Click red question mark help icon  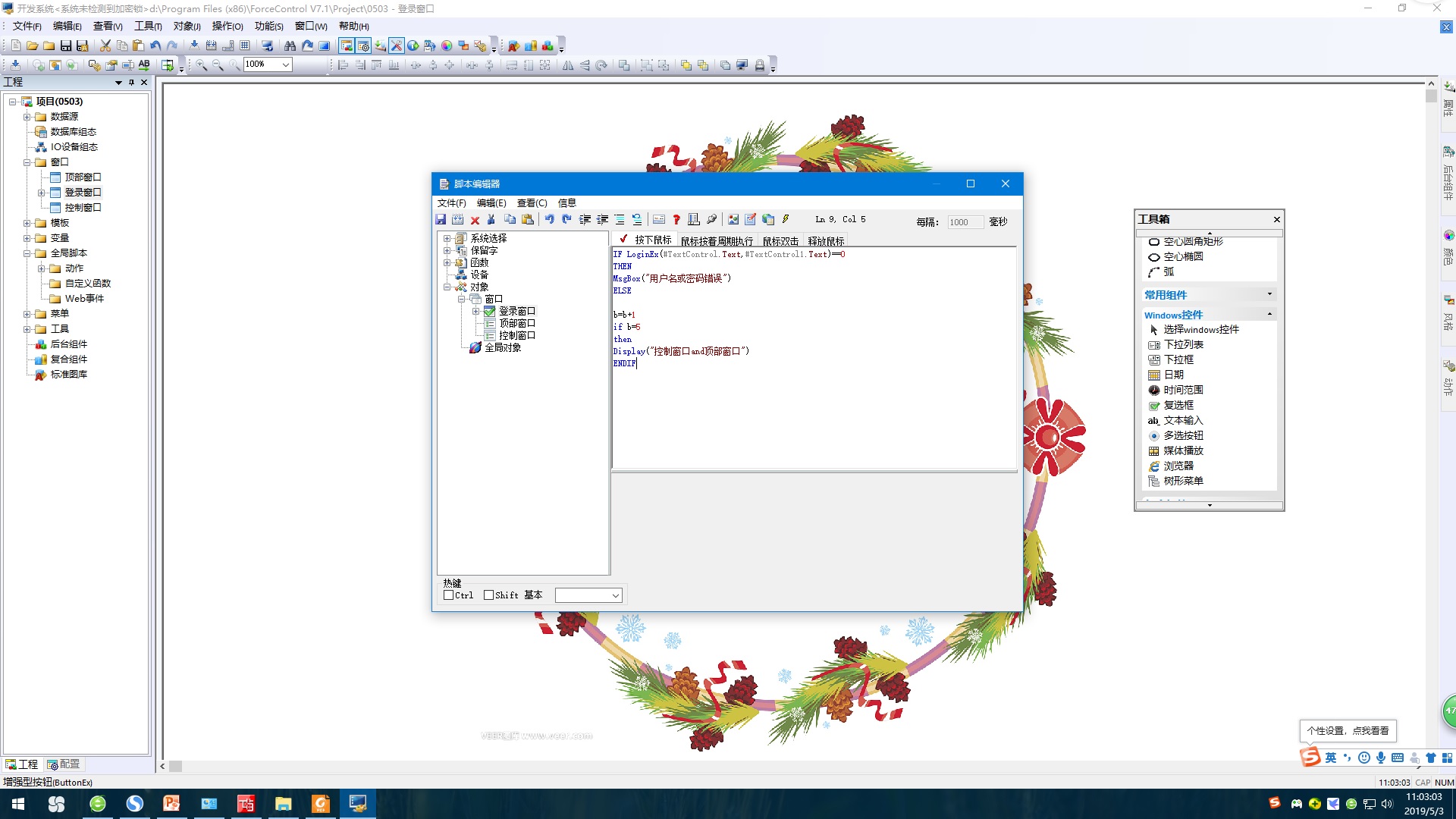pos(676,220)
